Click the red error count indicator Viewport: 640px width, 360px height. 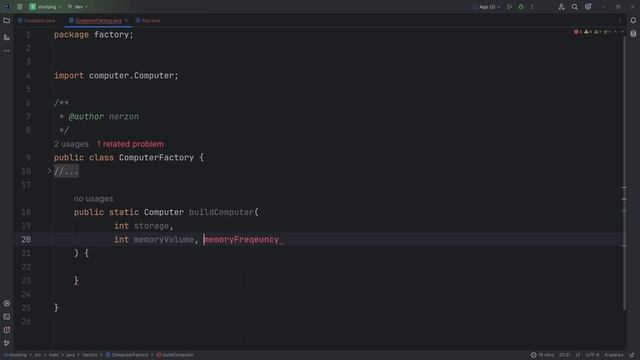point(578,31)
